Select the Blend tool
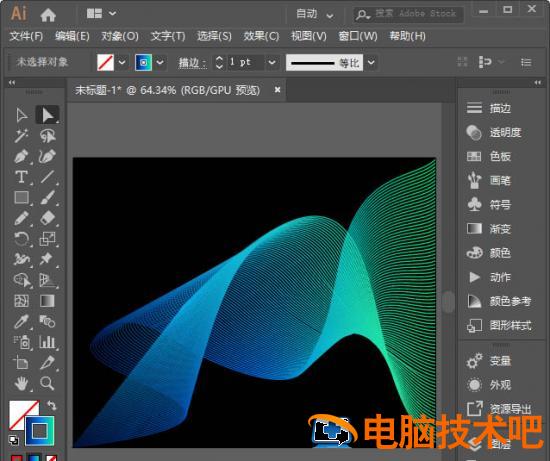The image size is (550, 461). coord(47,321)
